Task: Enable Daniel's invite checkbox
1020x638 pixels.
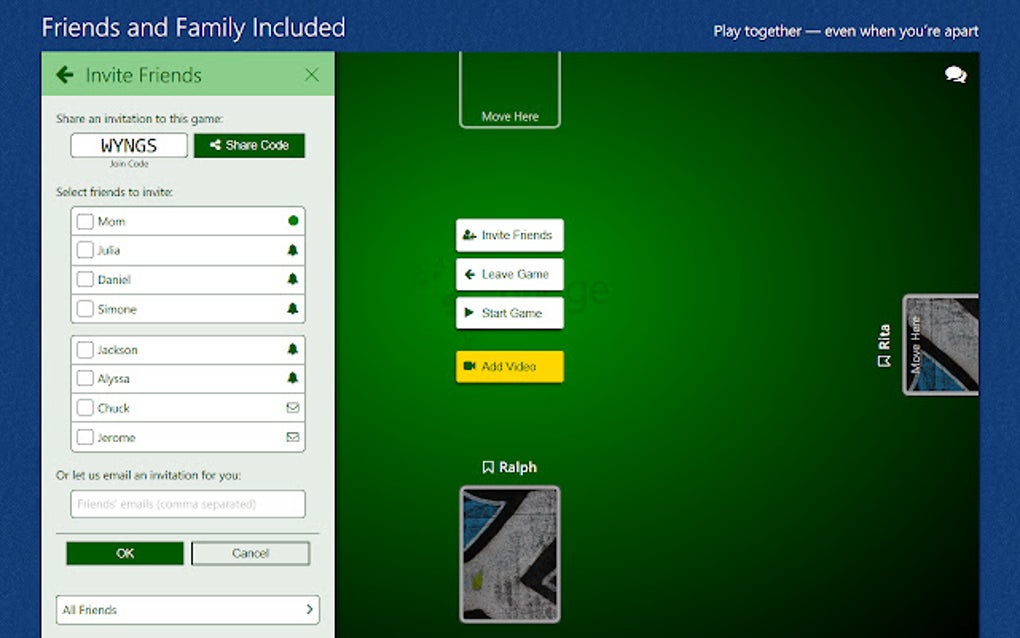Action: tap(85, 279)
